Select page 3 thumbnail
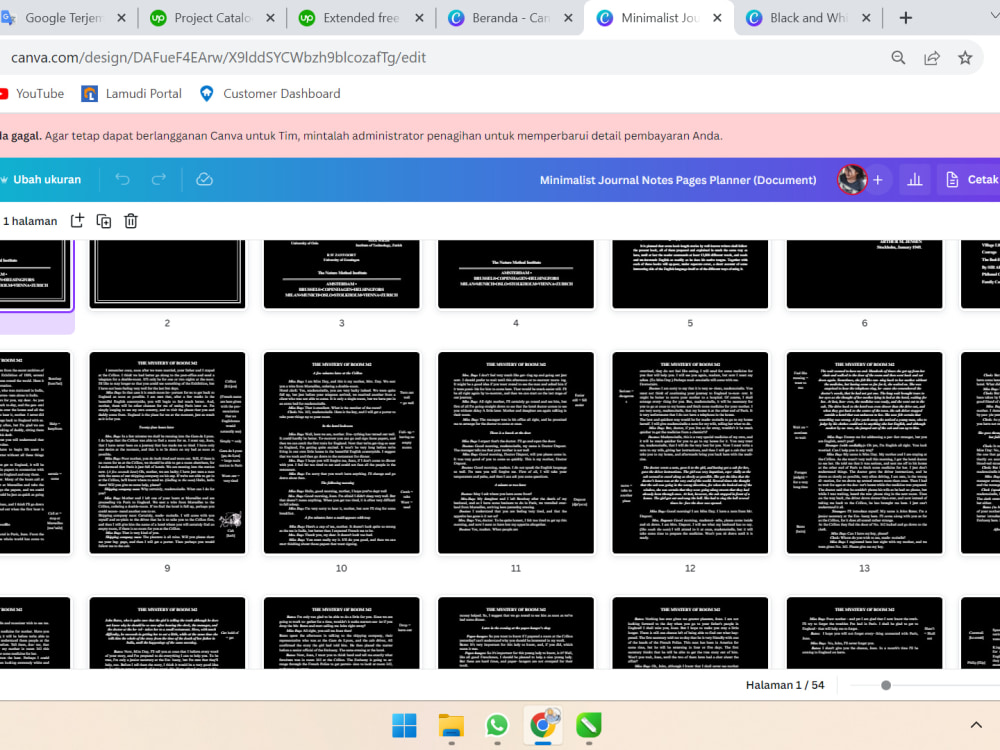The height and width of the screenshot is (750, 1000). click(x=342, y=274)
